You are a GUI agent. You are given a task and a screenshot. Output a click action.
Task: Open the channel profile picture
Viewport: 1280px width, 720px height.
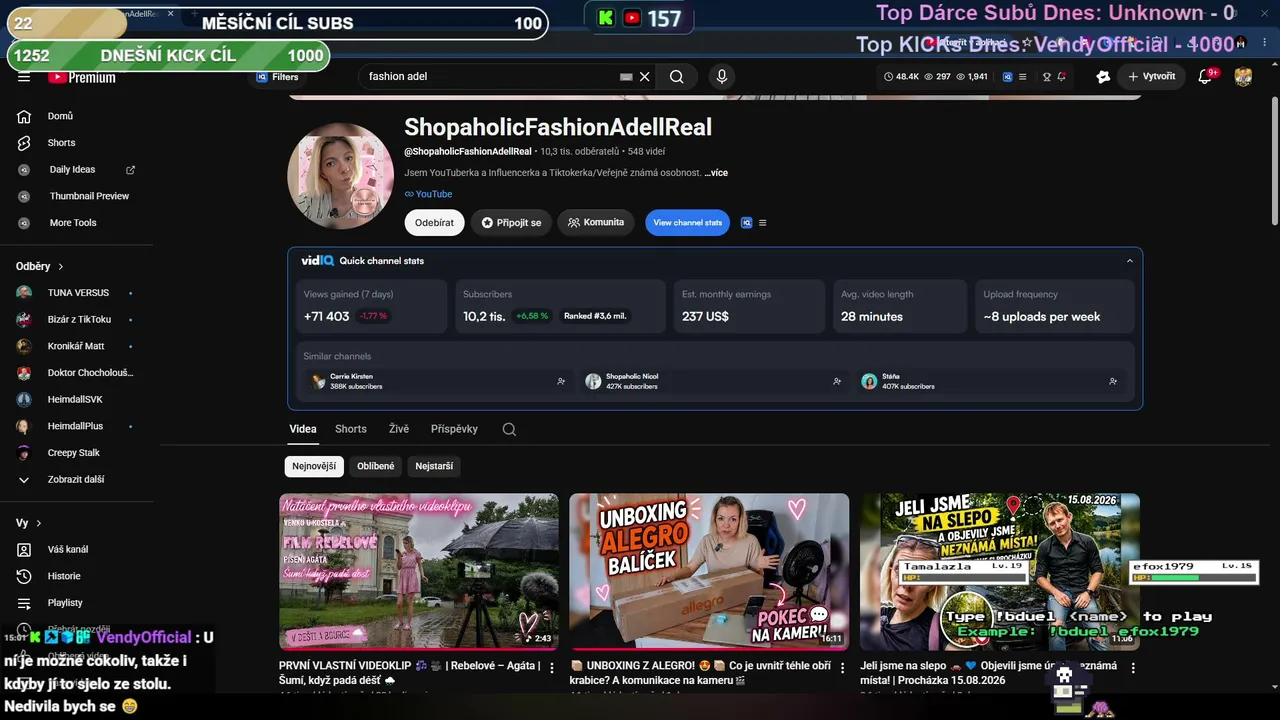pos(340,176)
